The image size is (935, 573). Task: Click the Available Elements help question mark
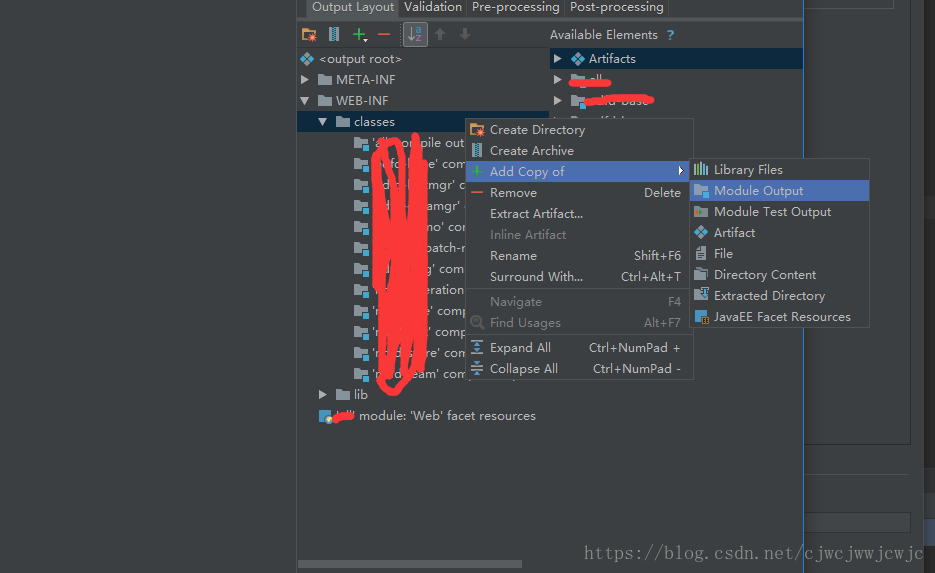point(671,35)
